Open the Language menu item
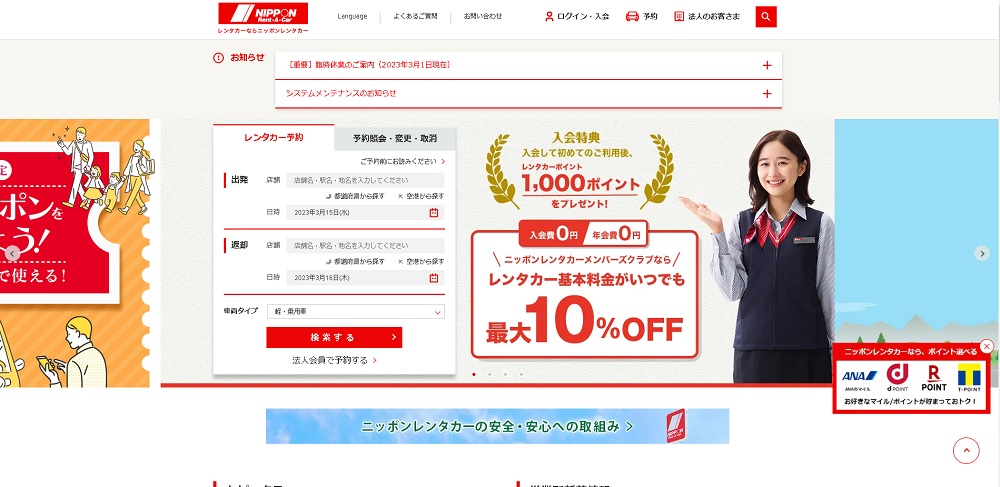The height and width of the screenshot is (487, 1000). [x=352, y=17]
